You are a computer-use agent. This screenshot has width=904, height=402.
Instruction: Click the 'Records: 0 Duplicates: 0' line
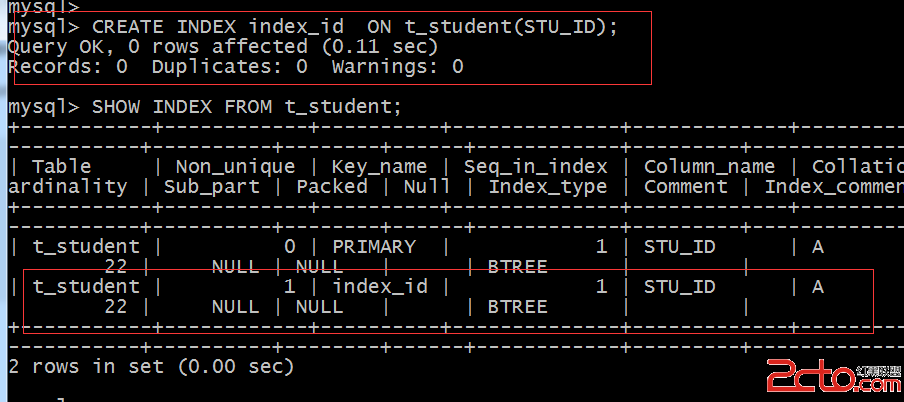(236, 67)
